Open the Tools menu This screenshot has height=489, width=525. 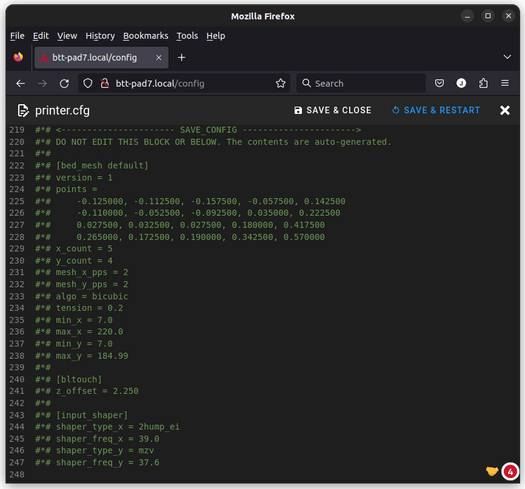tap(187, 36)
